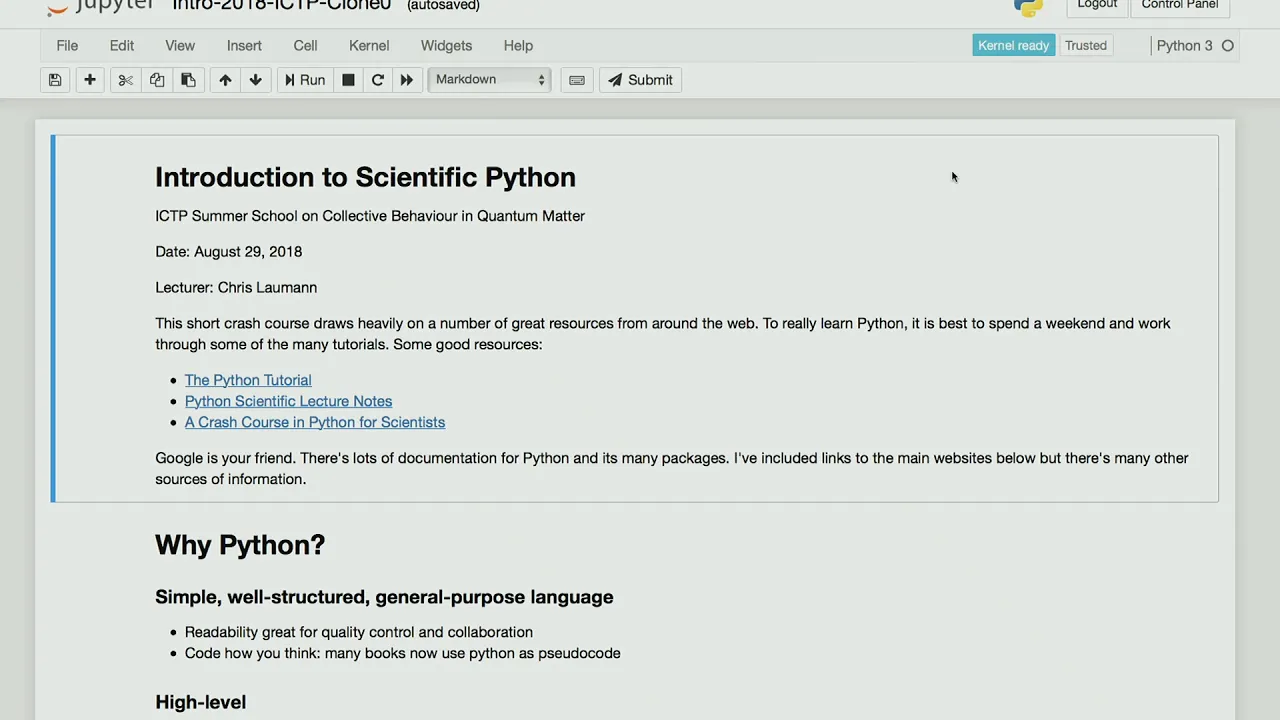Click the Google is your friend paragraph
The width and height of the screenshot is (1280, 720).
tap(672, 468)
